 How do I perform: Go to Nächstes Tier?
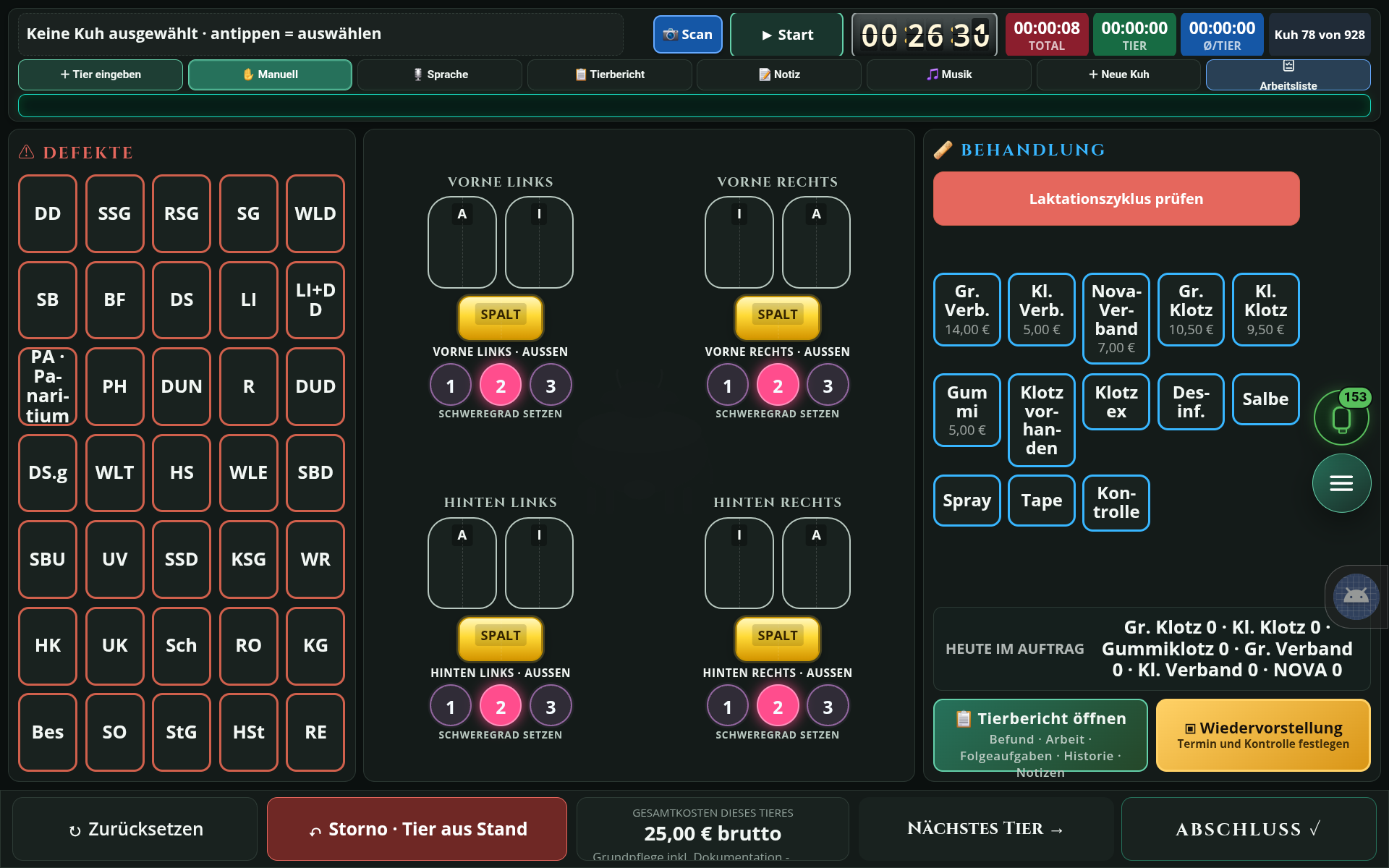coord(985,829)
